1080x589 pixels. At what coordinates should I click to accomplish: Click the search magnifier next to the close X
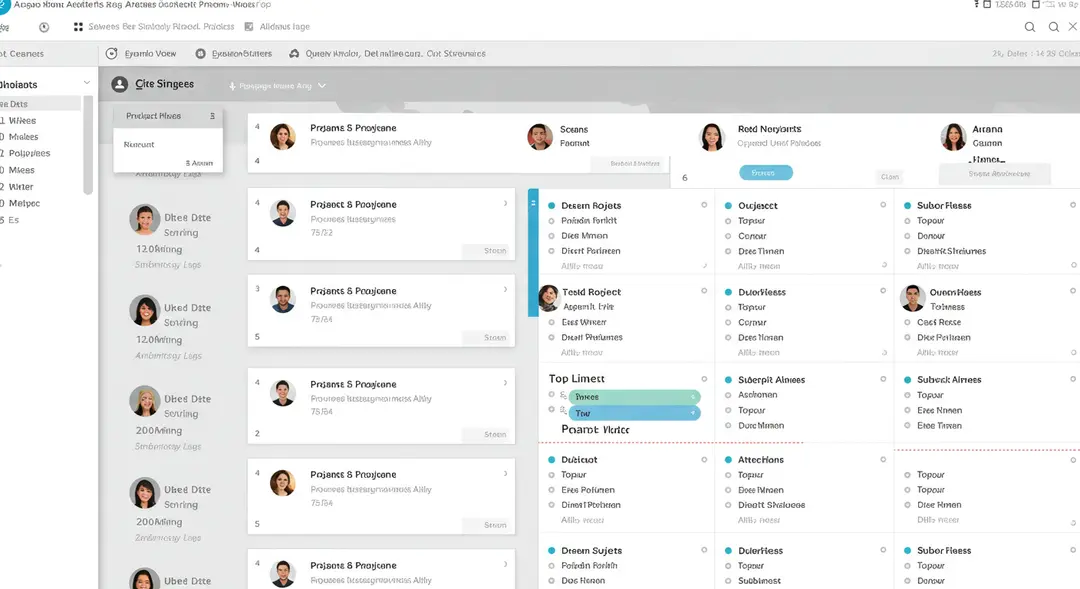[x=1054, y=27]
